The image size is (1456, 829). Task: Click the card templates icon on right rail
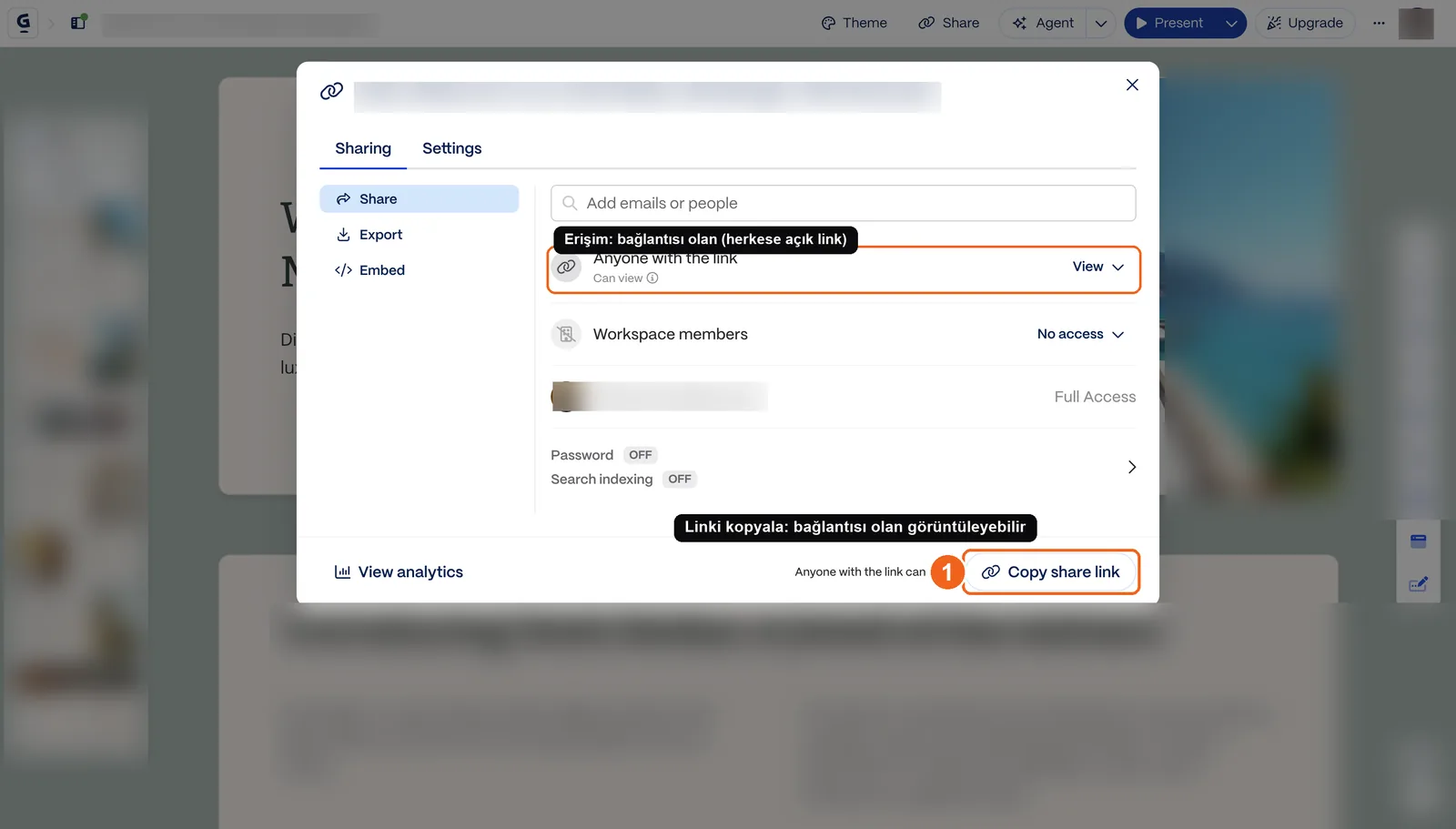[1419, 541]
